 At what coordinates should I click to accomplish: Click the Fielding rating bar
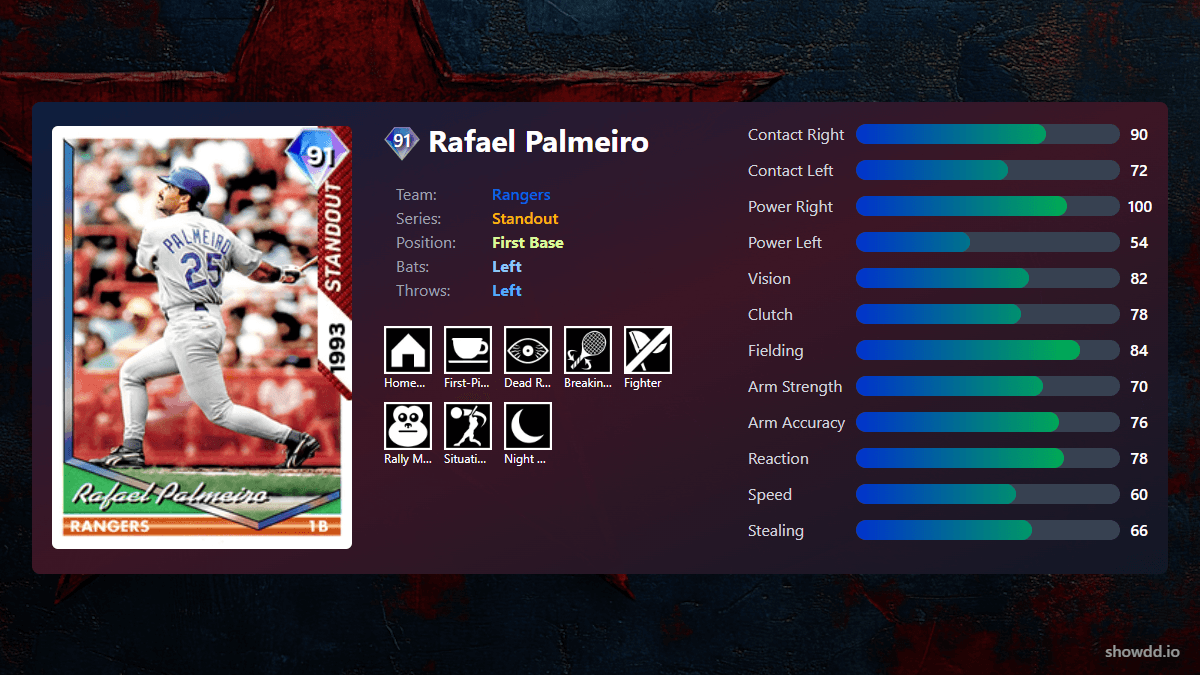point(988,350)
